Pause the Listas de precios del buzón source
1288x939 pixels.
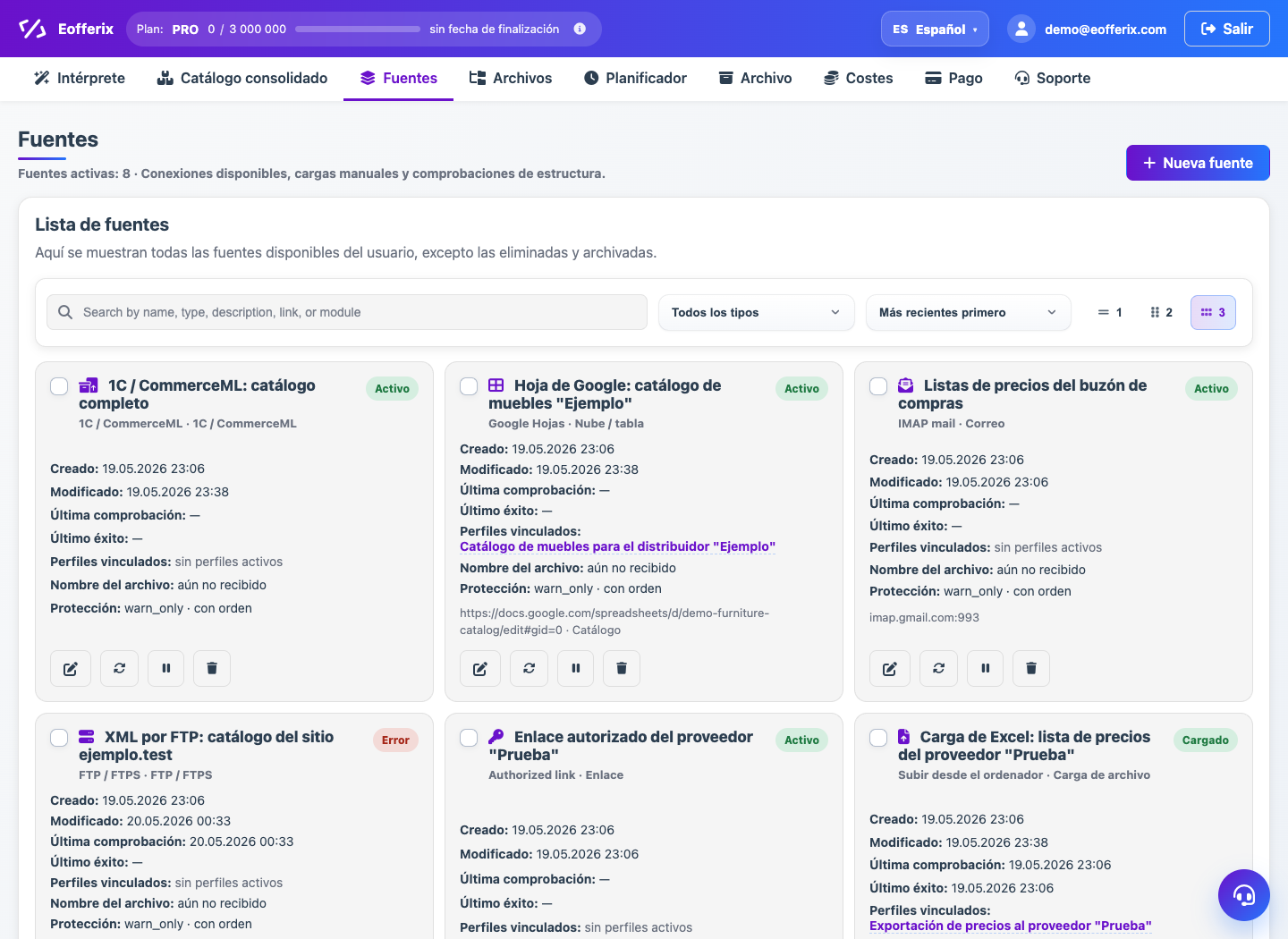(985, 668)
